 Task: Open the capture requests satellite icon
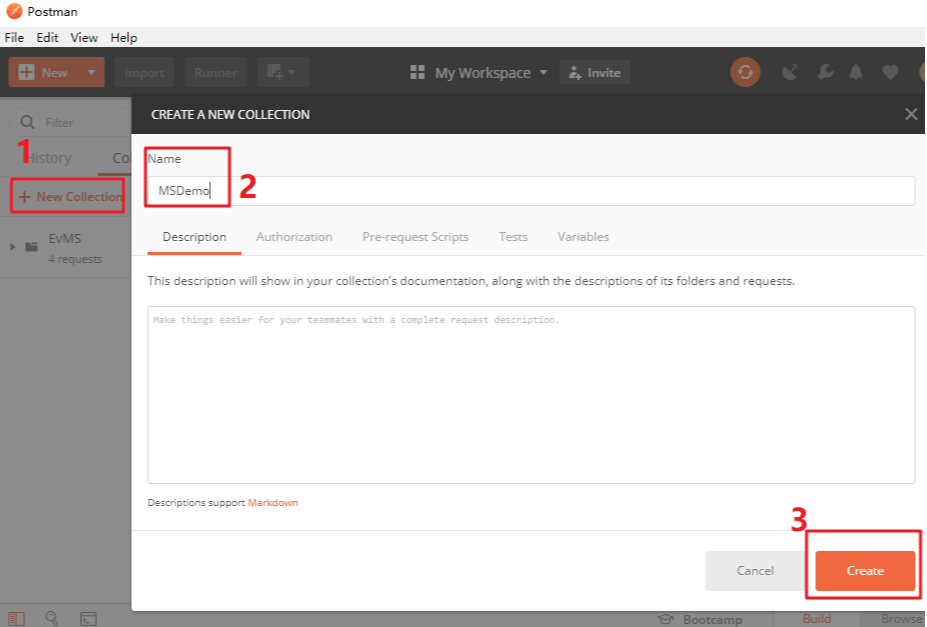790,72
